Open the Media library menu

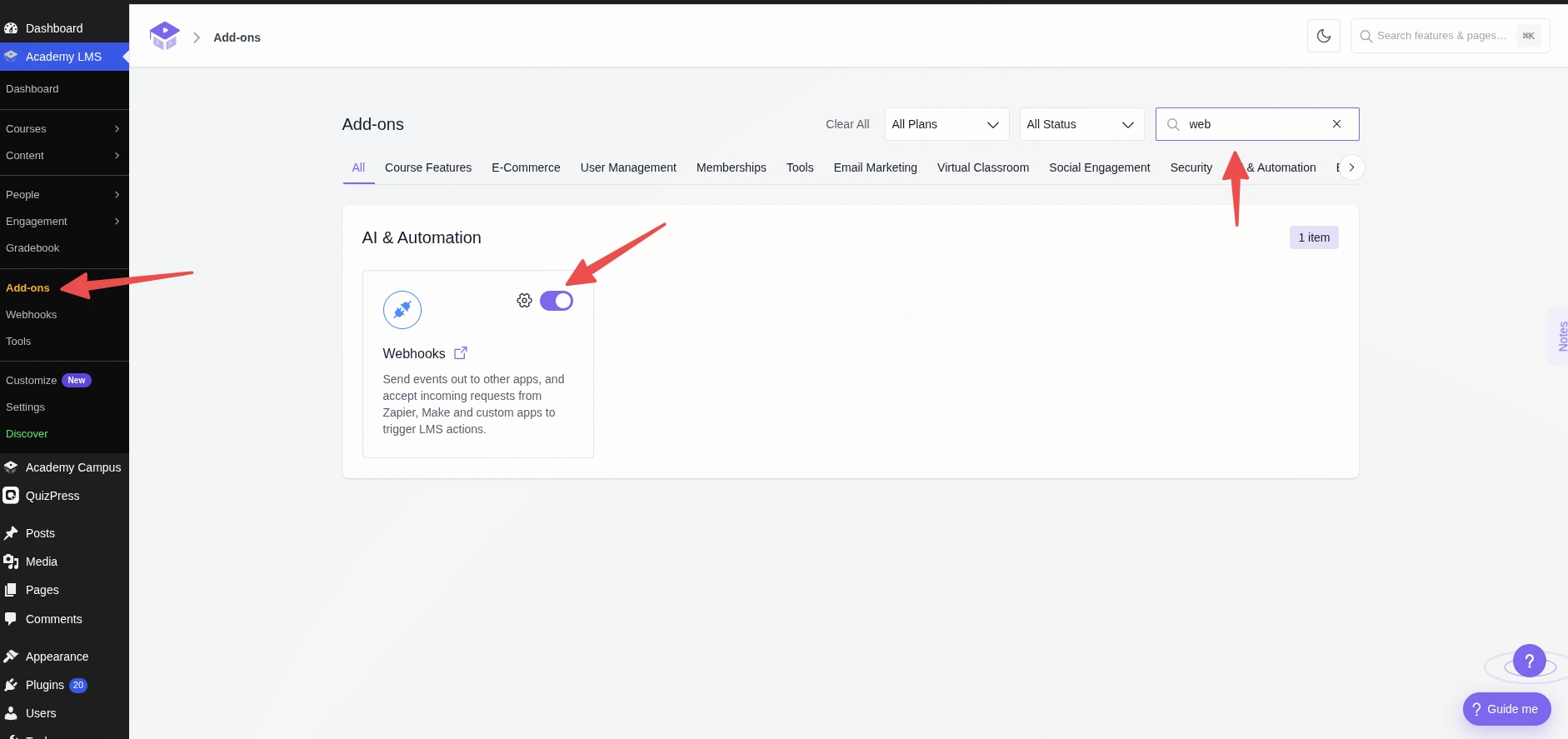11,562
